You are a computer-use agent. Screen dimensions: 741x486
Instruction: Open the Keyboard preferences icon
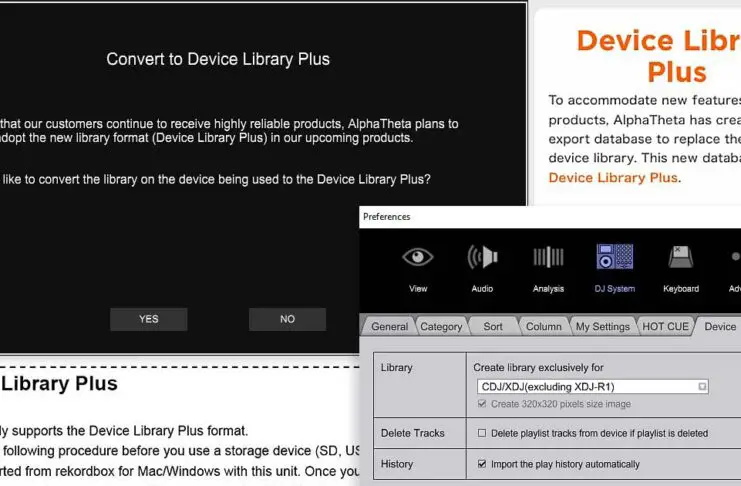click(681, 258)
